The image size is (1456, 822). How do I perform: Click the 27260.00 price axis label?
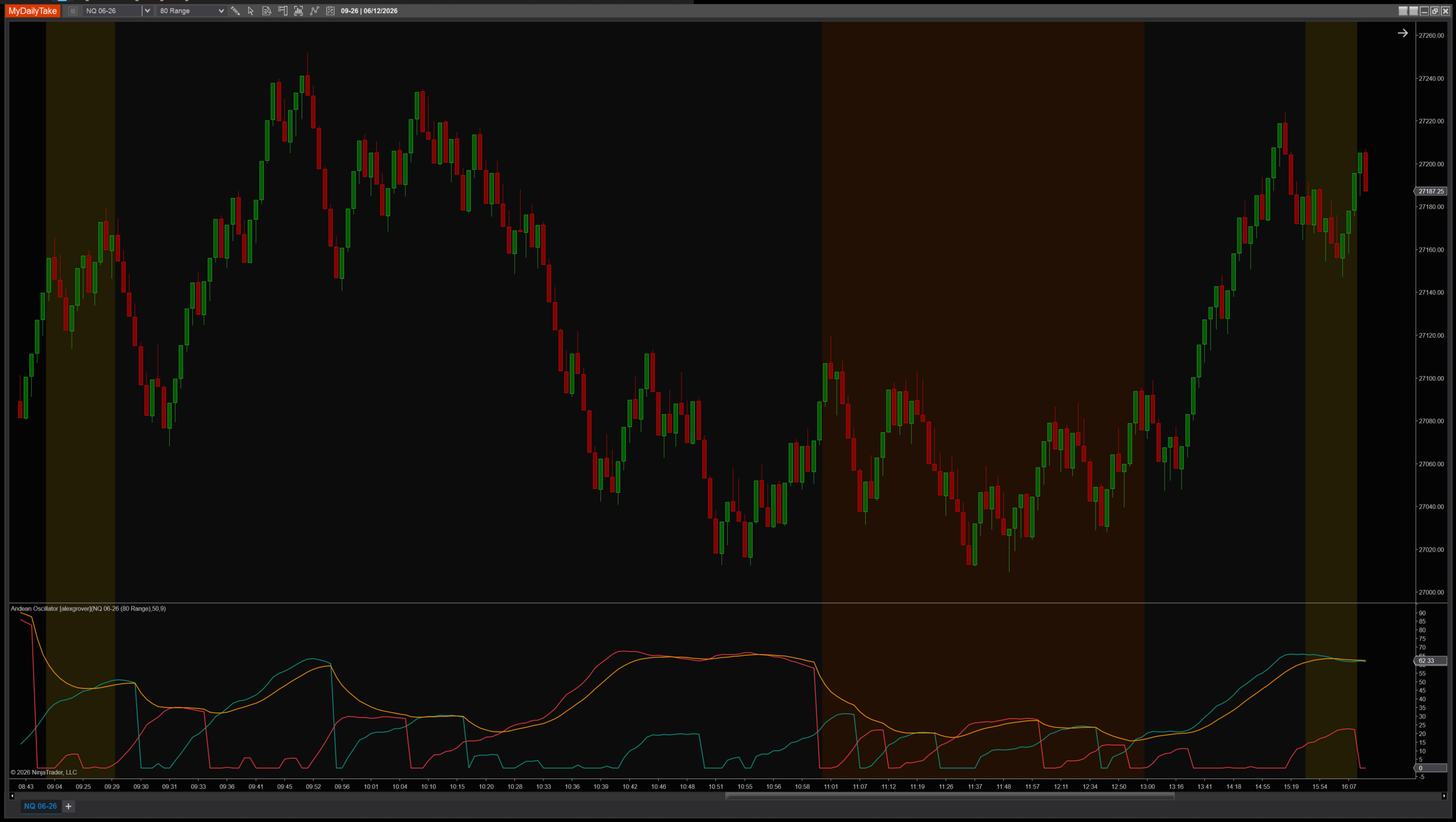(x=1431, y=36)
